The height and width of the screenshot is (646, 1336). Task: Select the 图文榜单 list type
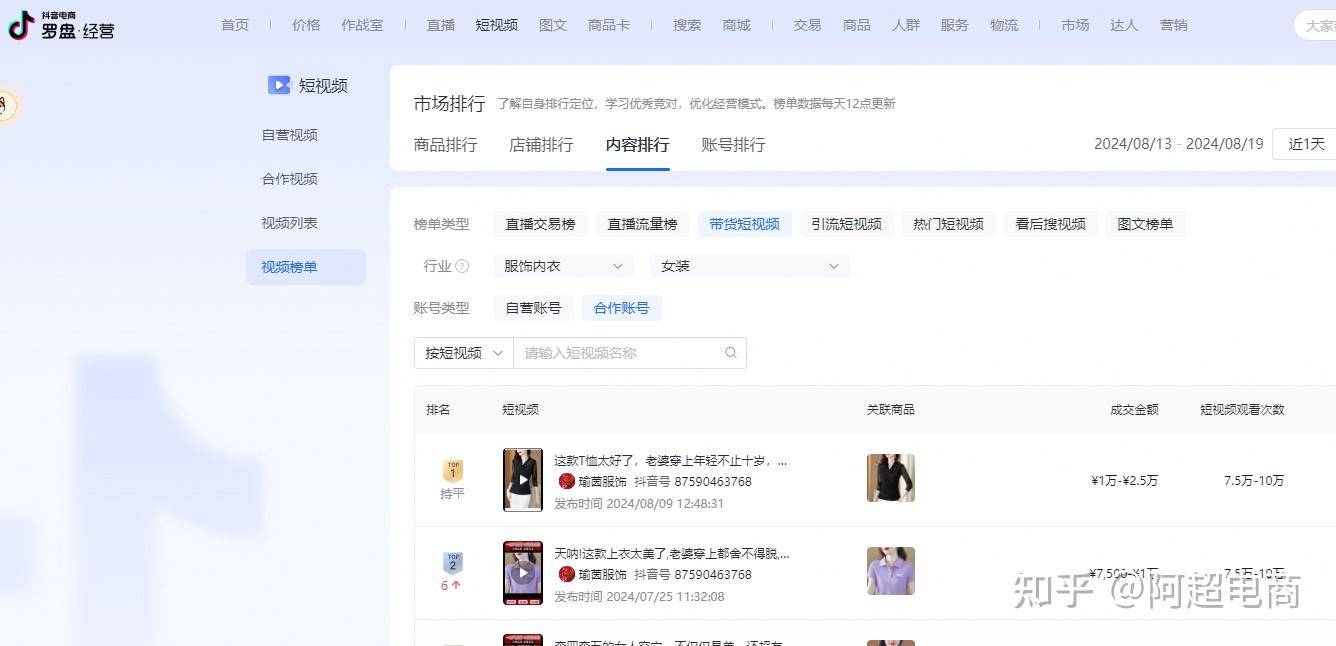click(1145, 224)
